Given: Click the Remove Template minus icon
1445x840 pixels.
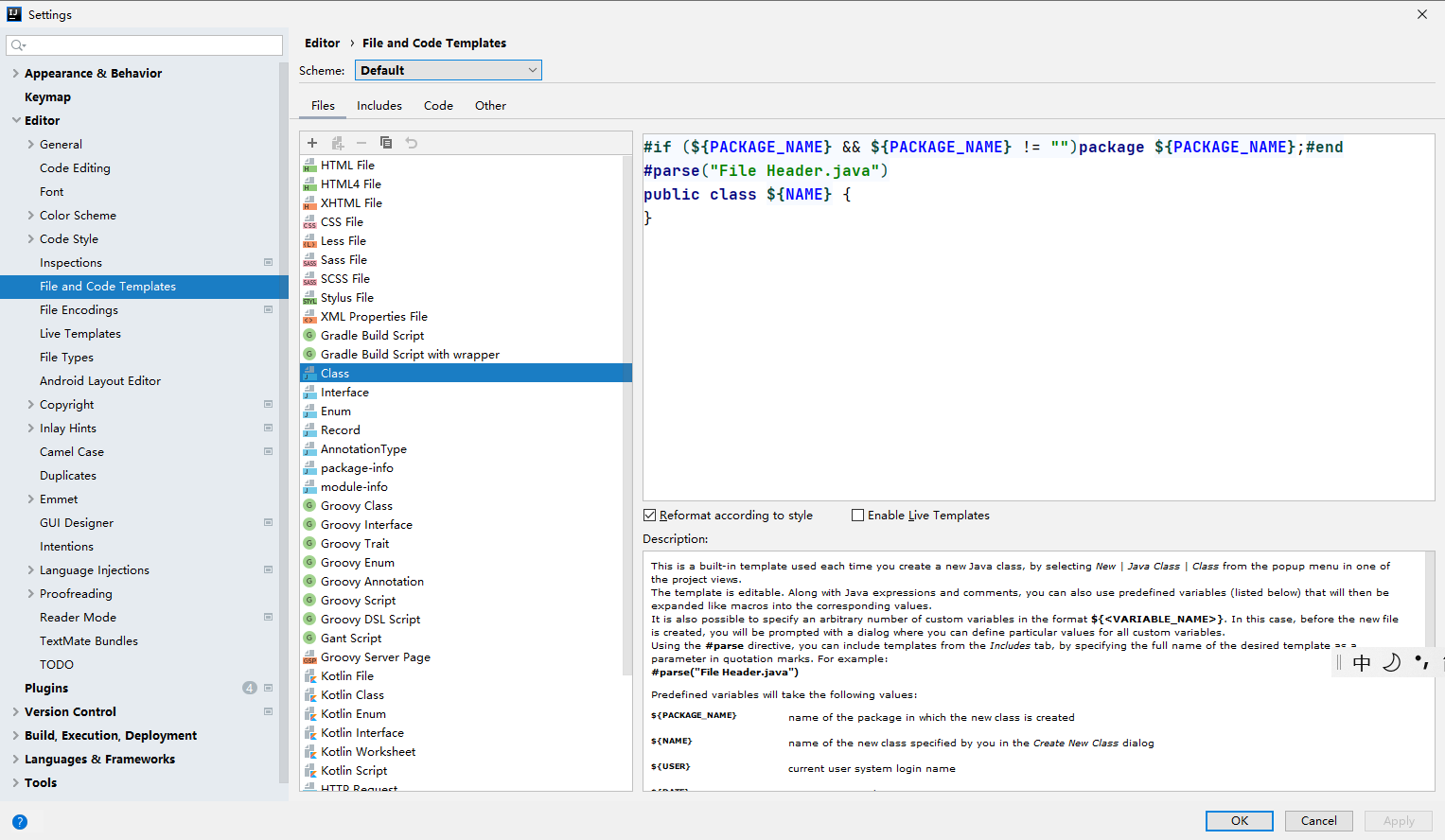Looking at the screenshot, I should pos(361,143).
